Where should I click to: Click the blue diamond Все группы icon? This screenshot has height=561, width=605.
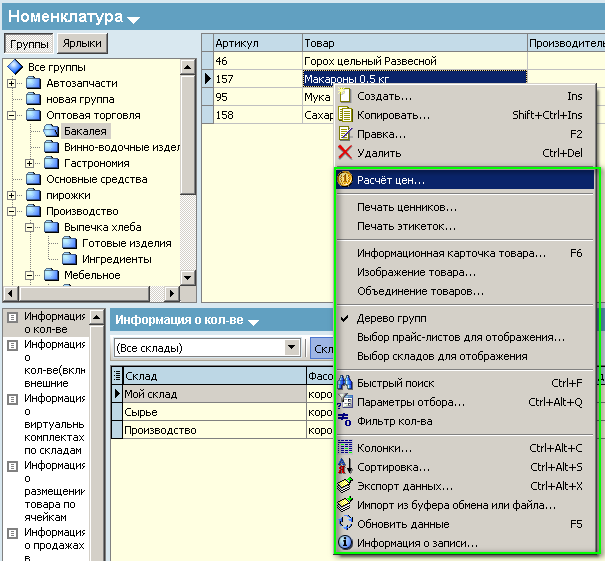pos(15,67)
